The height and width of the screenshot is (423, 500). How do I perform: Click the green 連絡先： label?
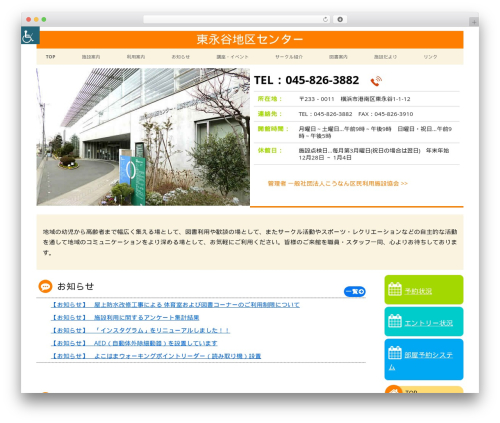point(270,114)
